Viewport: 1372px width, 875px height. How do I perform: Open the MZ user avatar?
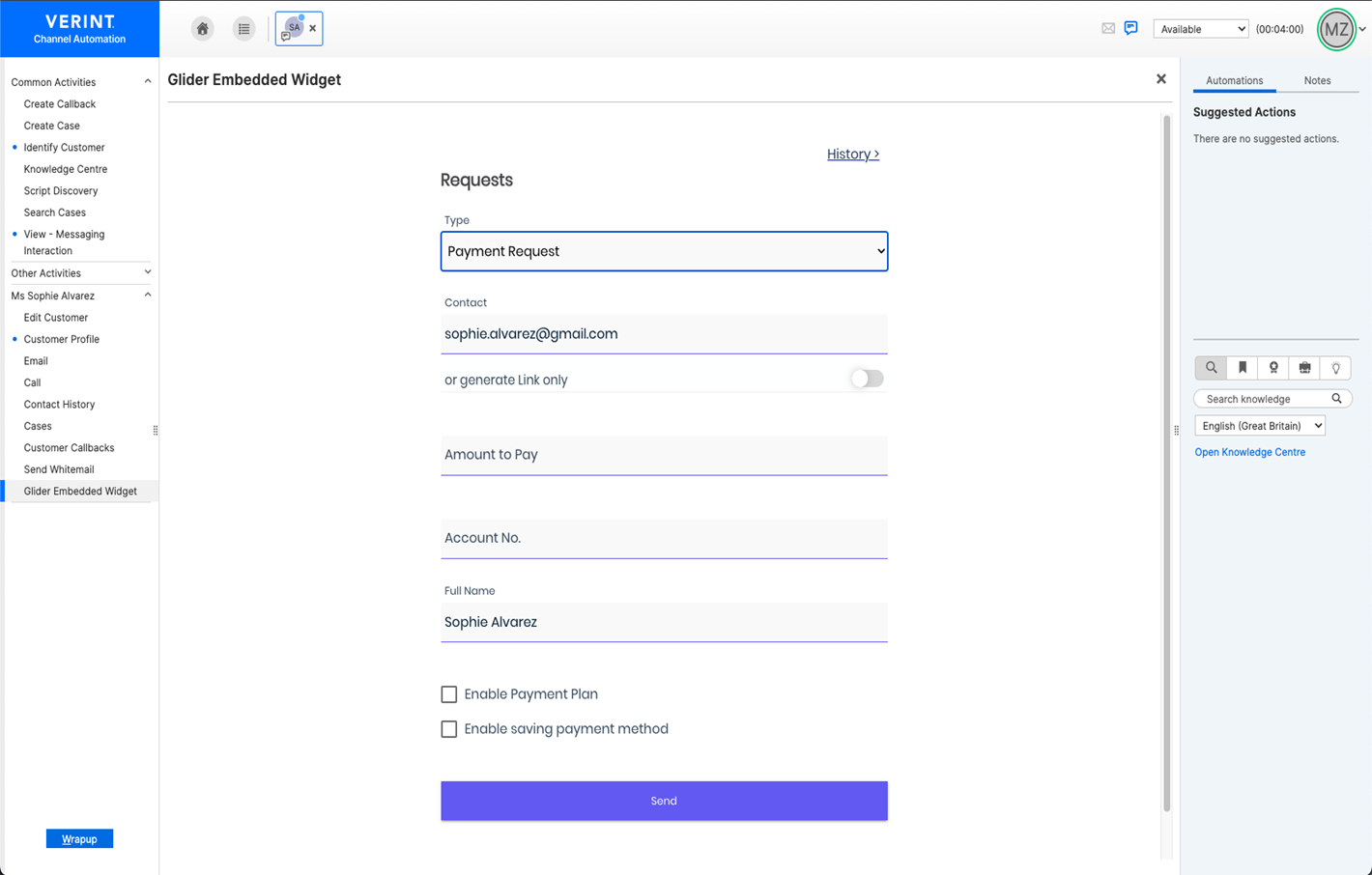click(1336, 29)
